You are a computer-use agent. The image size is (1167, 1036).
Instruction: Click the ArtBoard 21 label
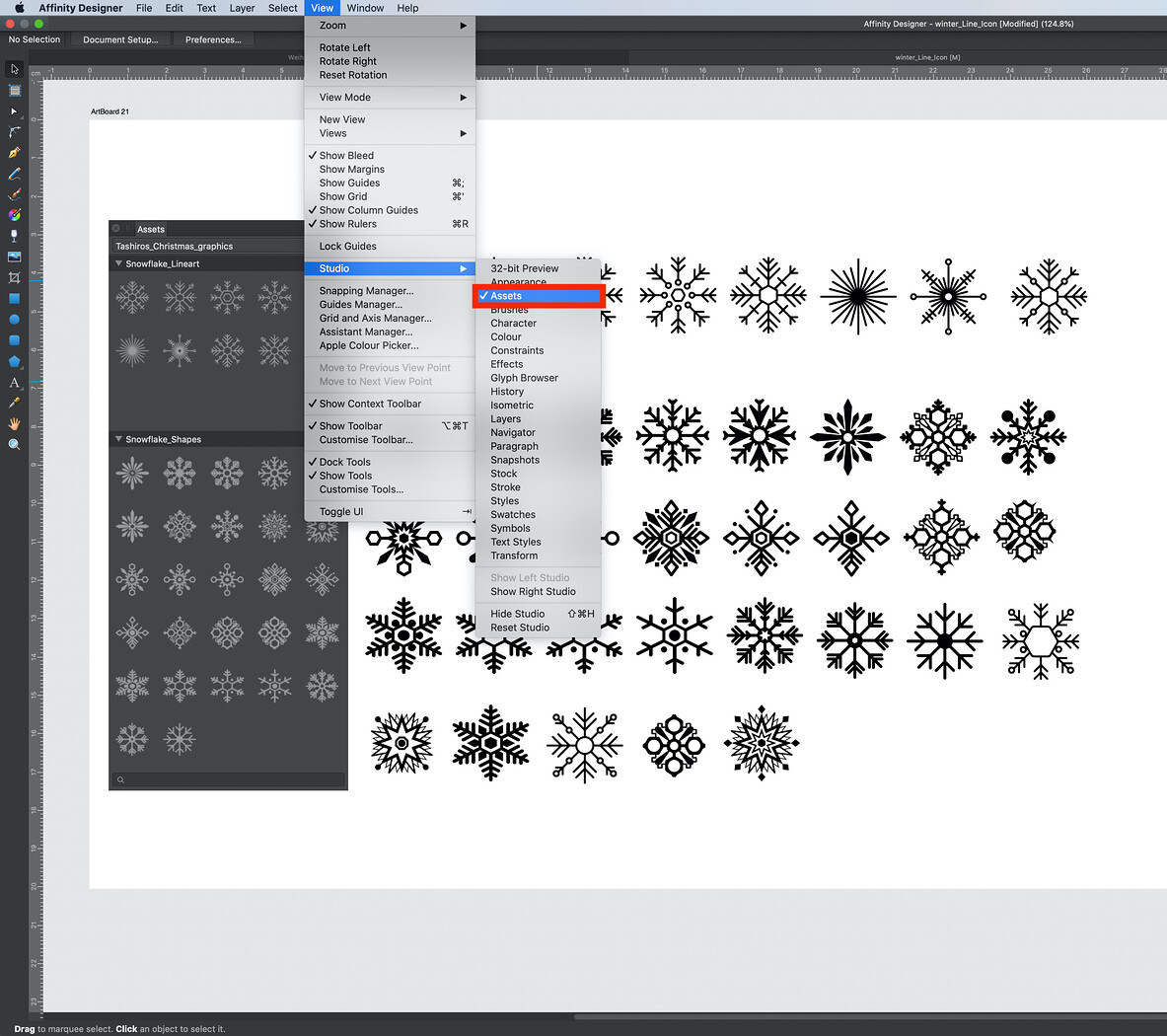pos(109,111)
